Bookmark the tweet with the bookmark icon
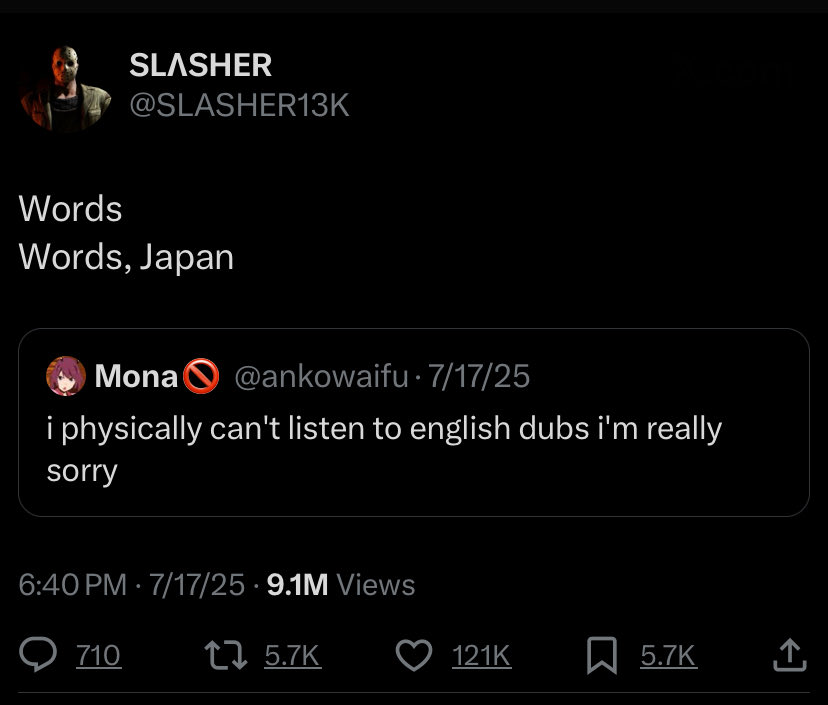Screen dimensions: 828x705 tap(602, 655)
